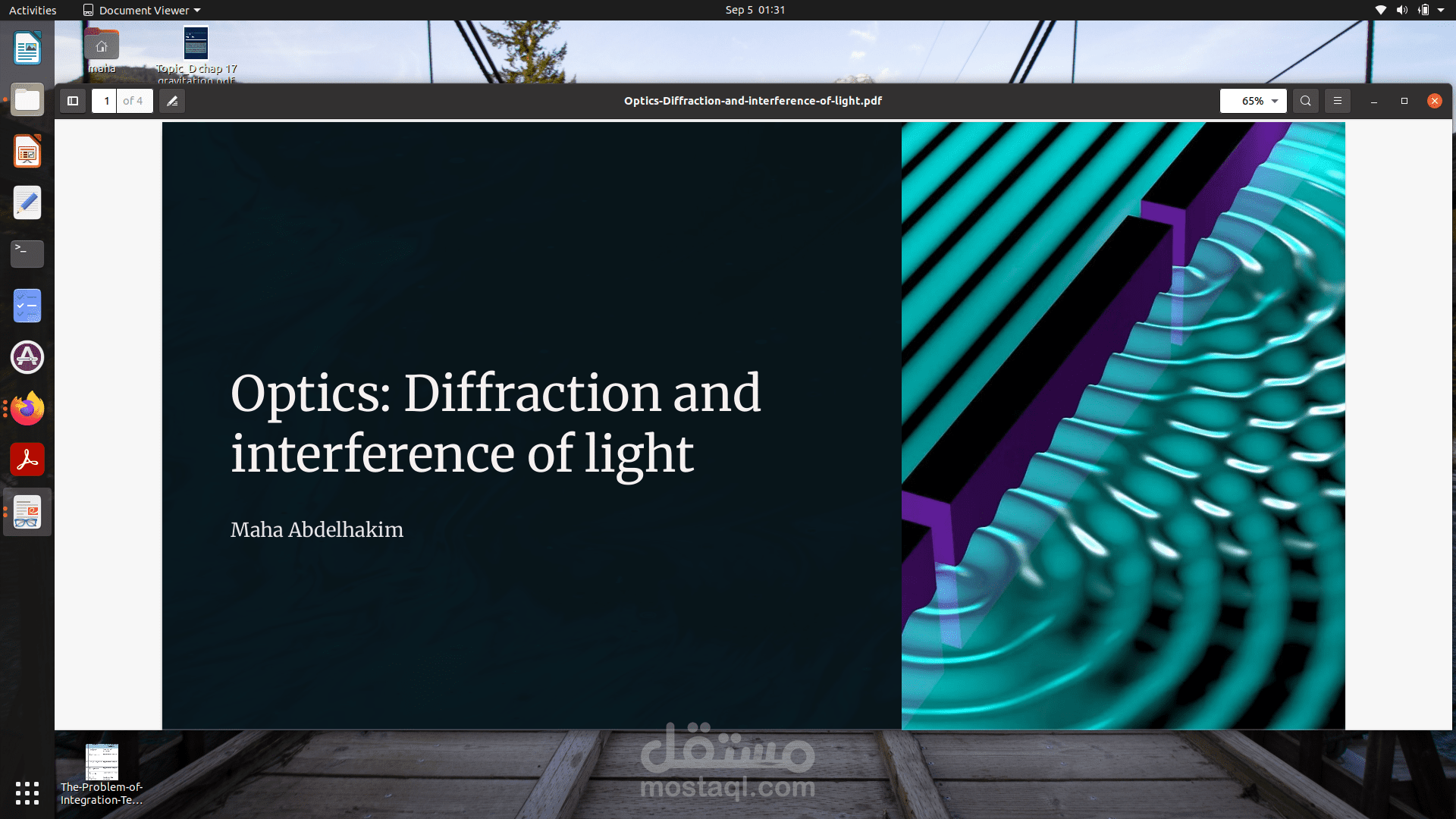Open the Files application in the dock
This screenshot has width=1456, height=819.
(27, 99)
